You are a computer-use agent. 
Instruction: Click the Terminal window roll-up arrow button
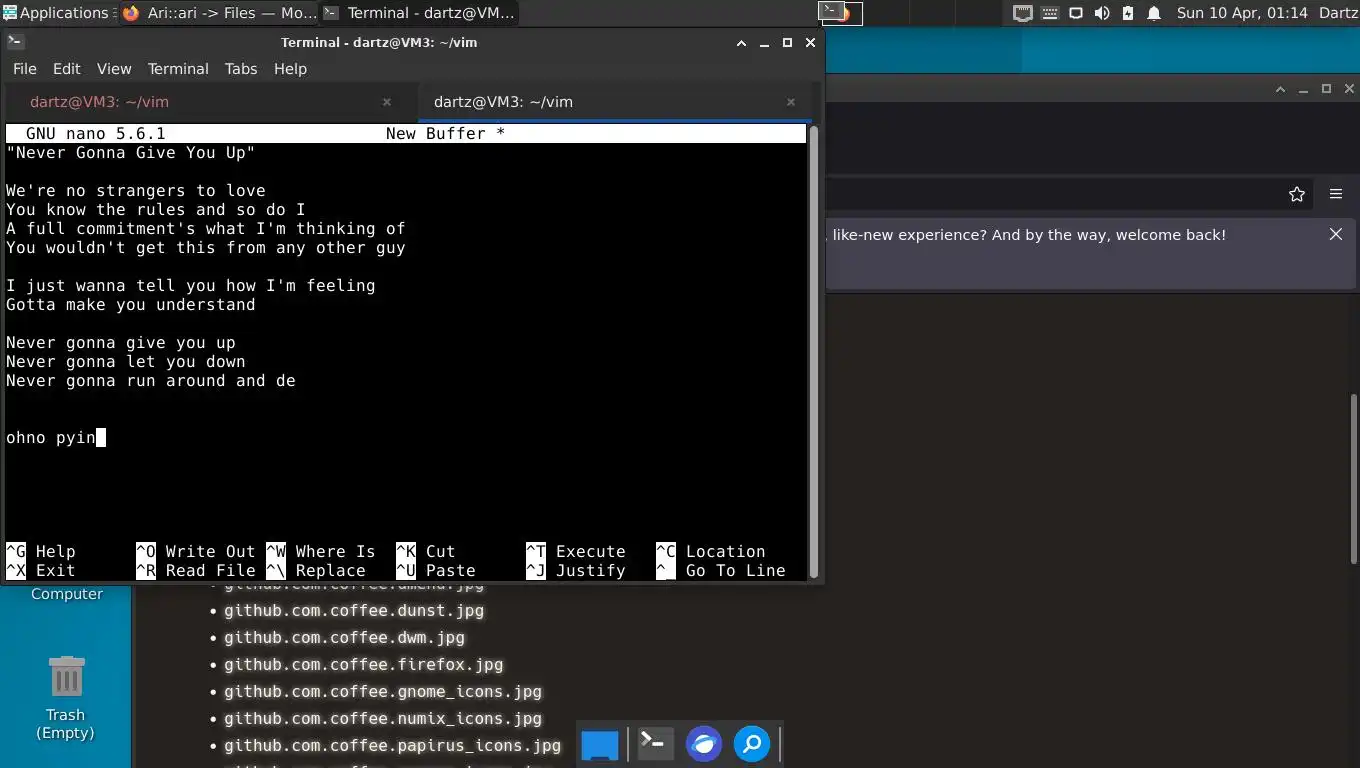(742, 43)
